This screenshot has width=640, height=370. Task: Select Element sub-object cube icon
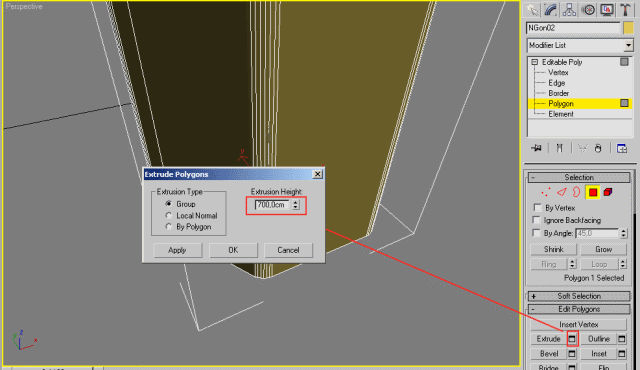[608, 192]
